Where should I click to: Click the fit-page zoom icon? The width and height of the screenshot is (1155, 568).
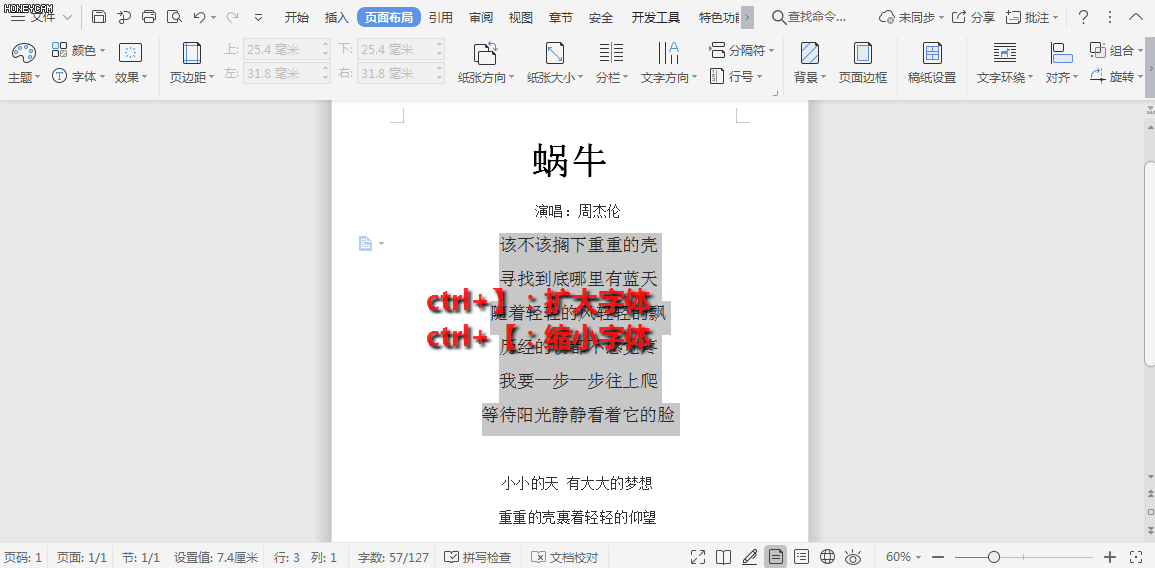pos(1137,557)
